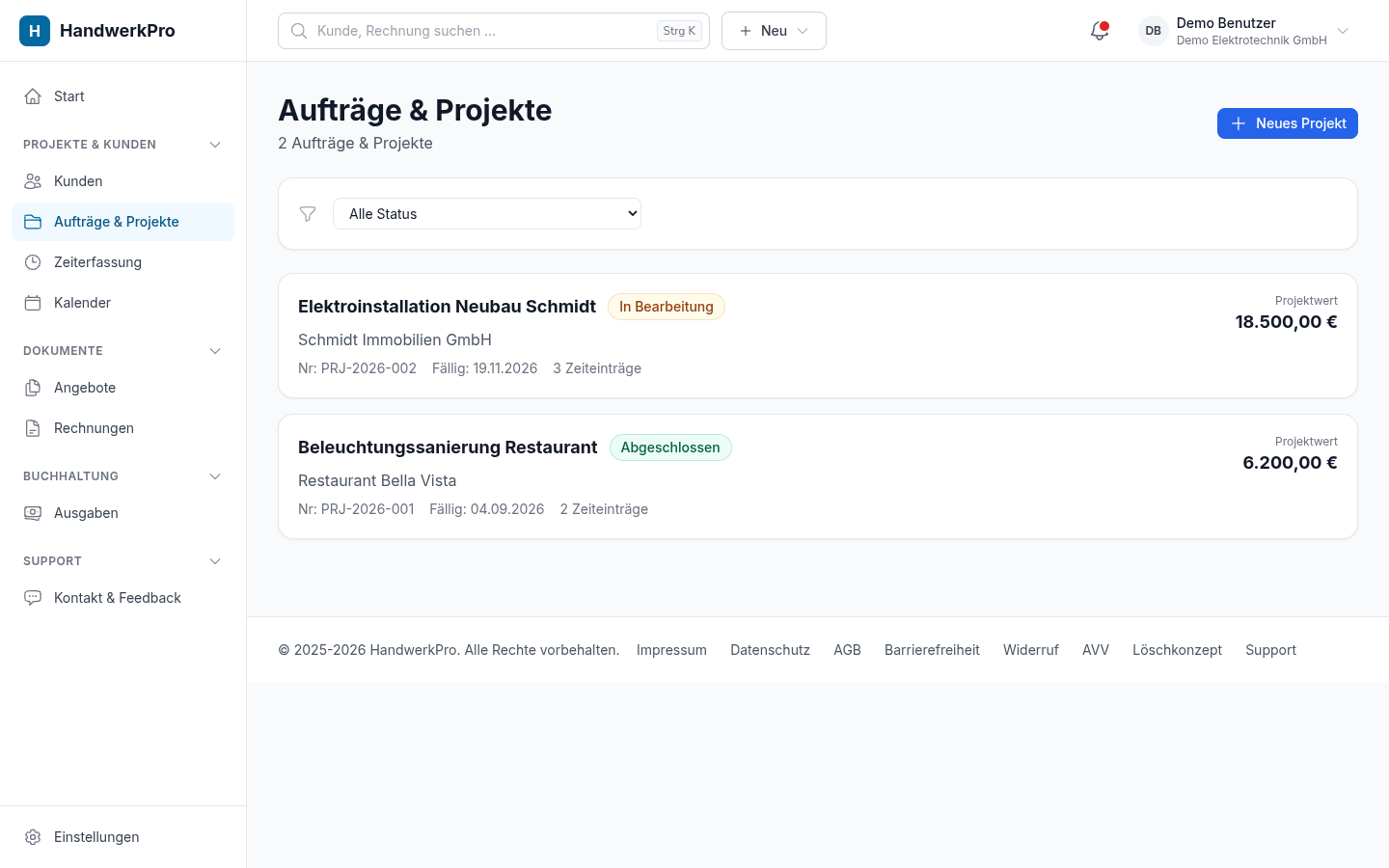Click the Einstellungen gear icon
The width and height of the screenshot is (1389, 868).
point(33,837)
